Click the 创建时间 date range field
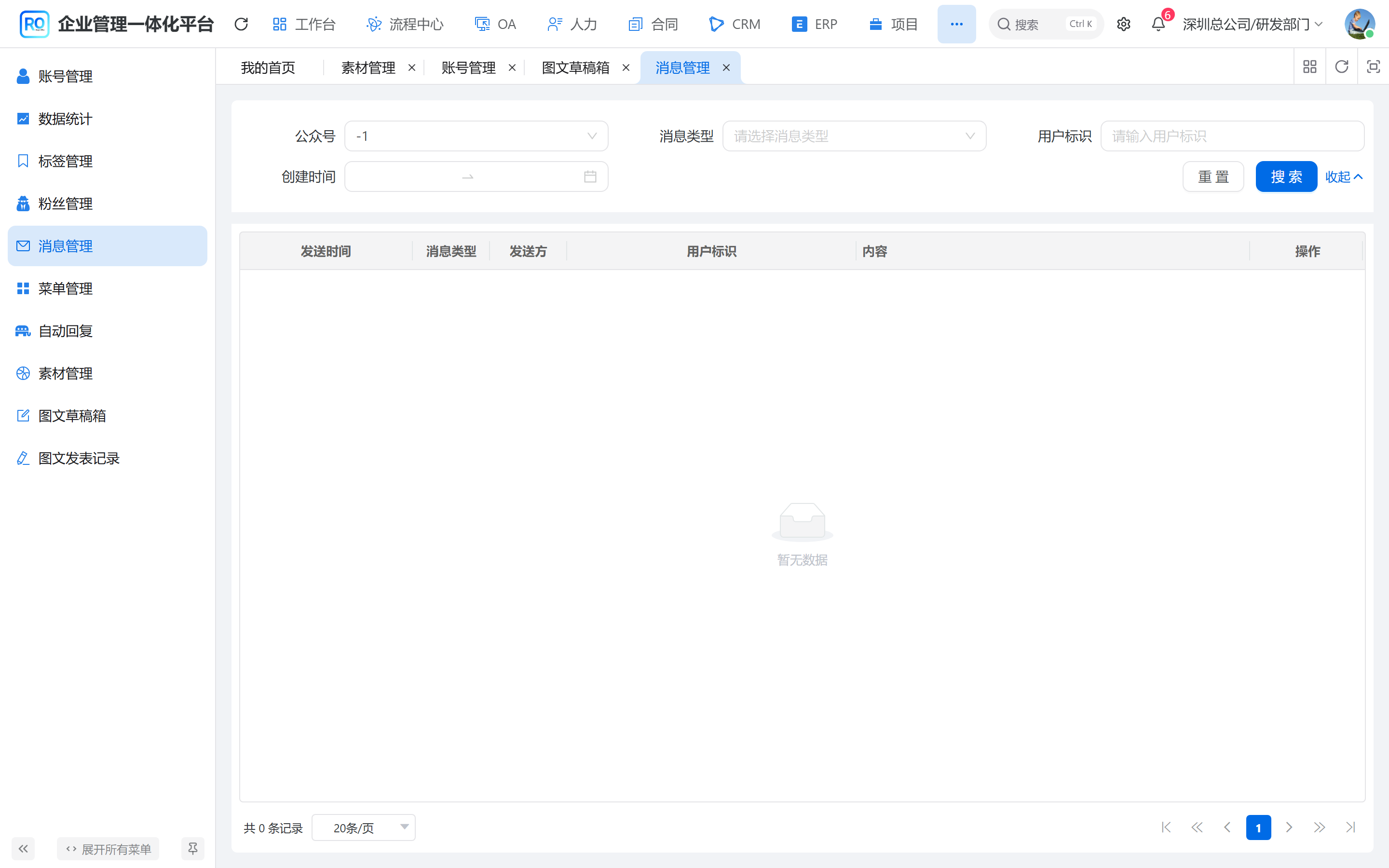The image size is (1389, 868). tap(477, 176)
